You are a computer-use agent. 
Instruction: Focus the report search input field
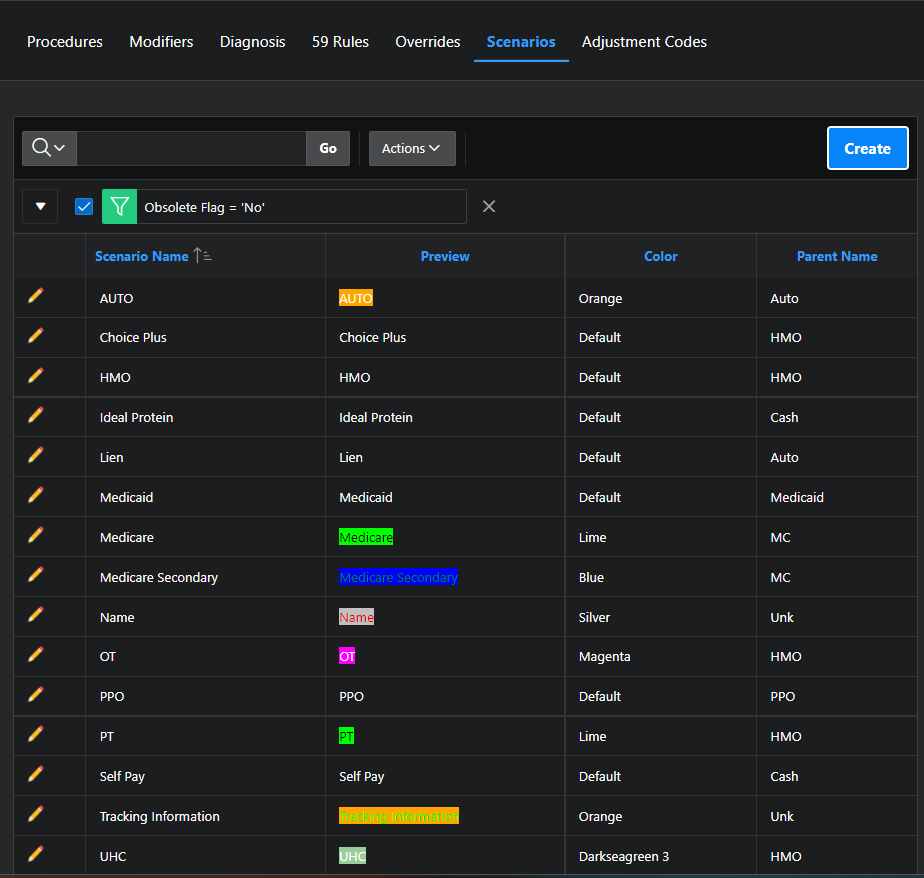tap(192, 148)
